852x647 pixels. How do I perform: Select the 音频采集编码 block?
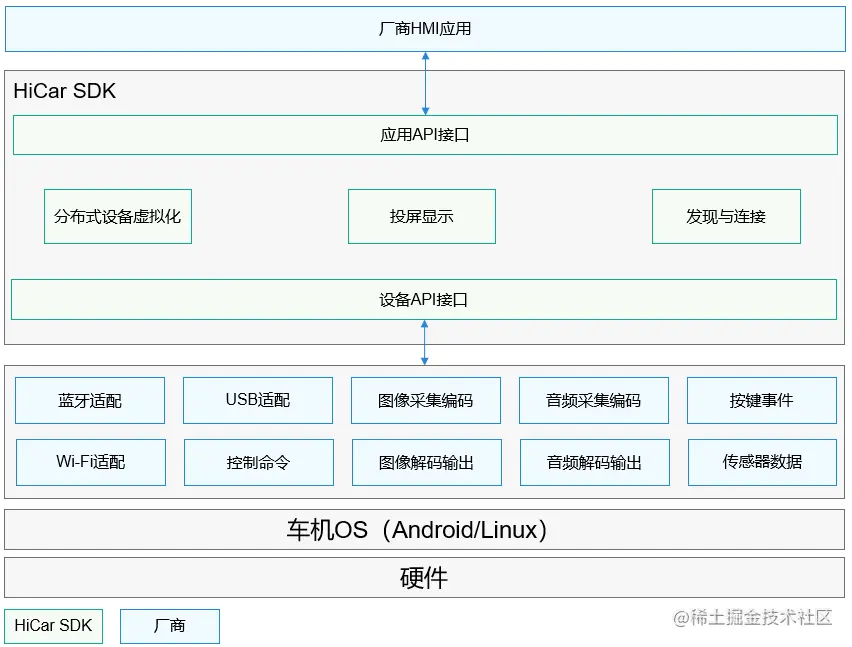click(594, 400)
